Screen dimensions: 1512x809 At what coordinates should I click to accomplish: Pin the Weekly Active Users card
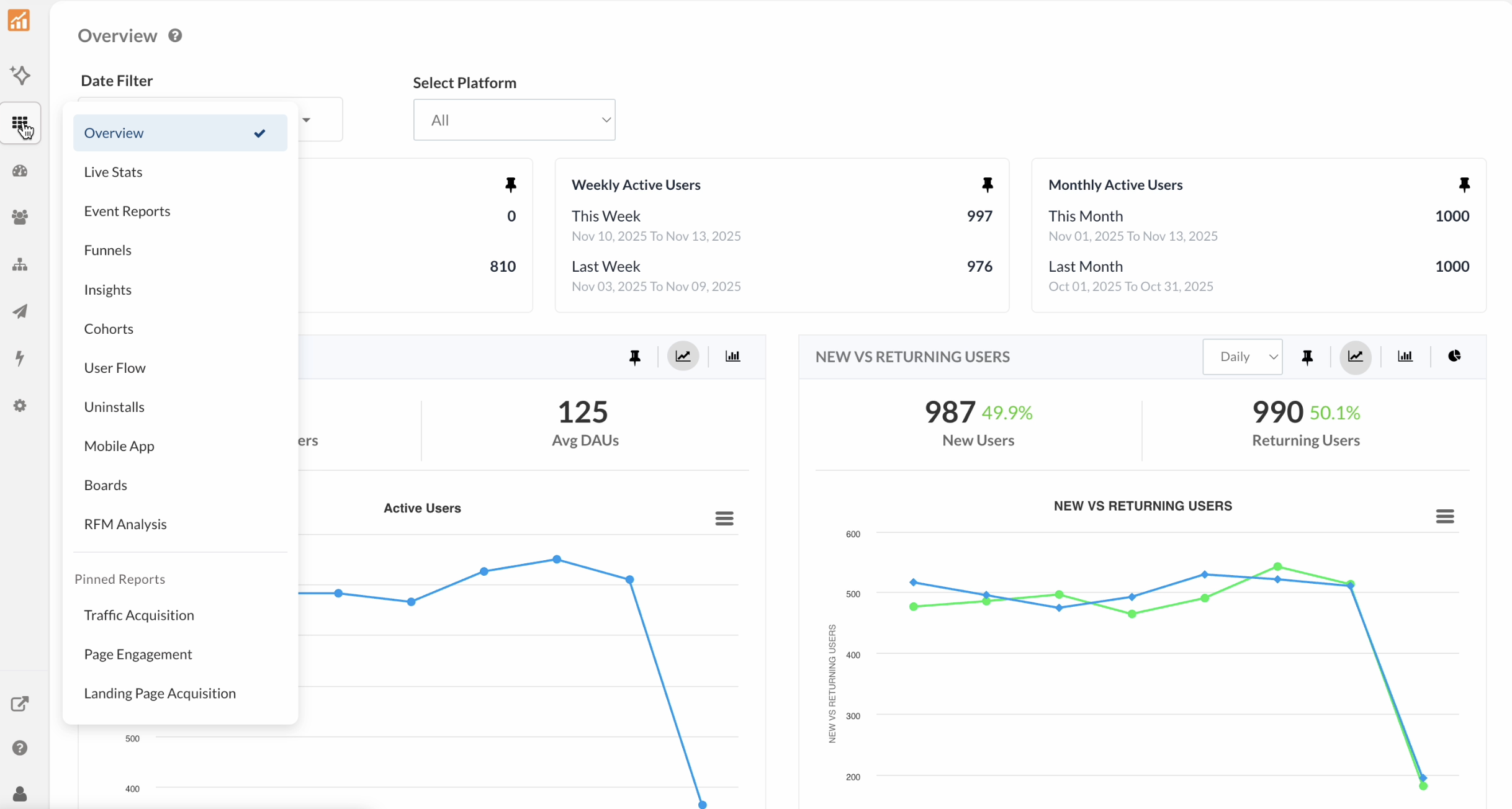[x=987, y=184]
